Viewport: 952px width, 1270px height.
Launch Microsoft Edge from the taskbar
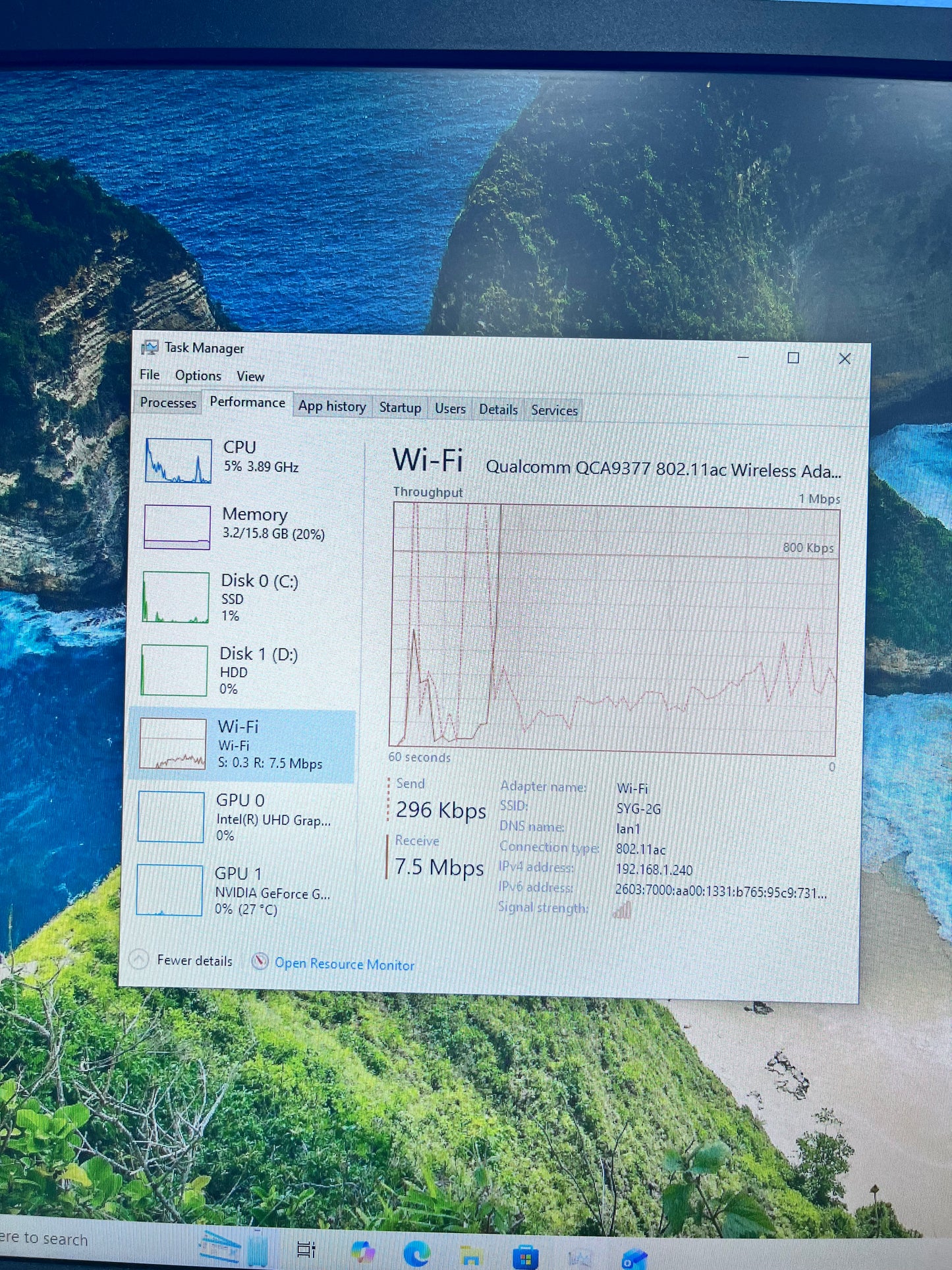(416, 1253)
